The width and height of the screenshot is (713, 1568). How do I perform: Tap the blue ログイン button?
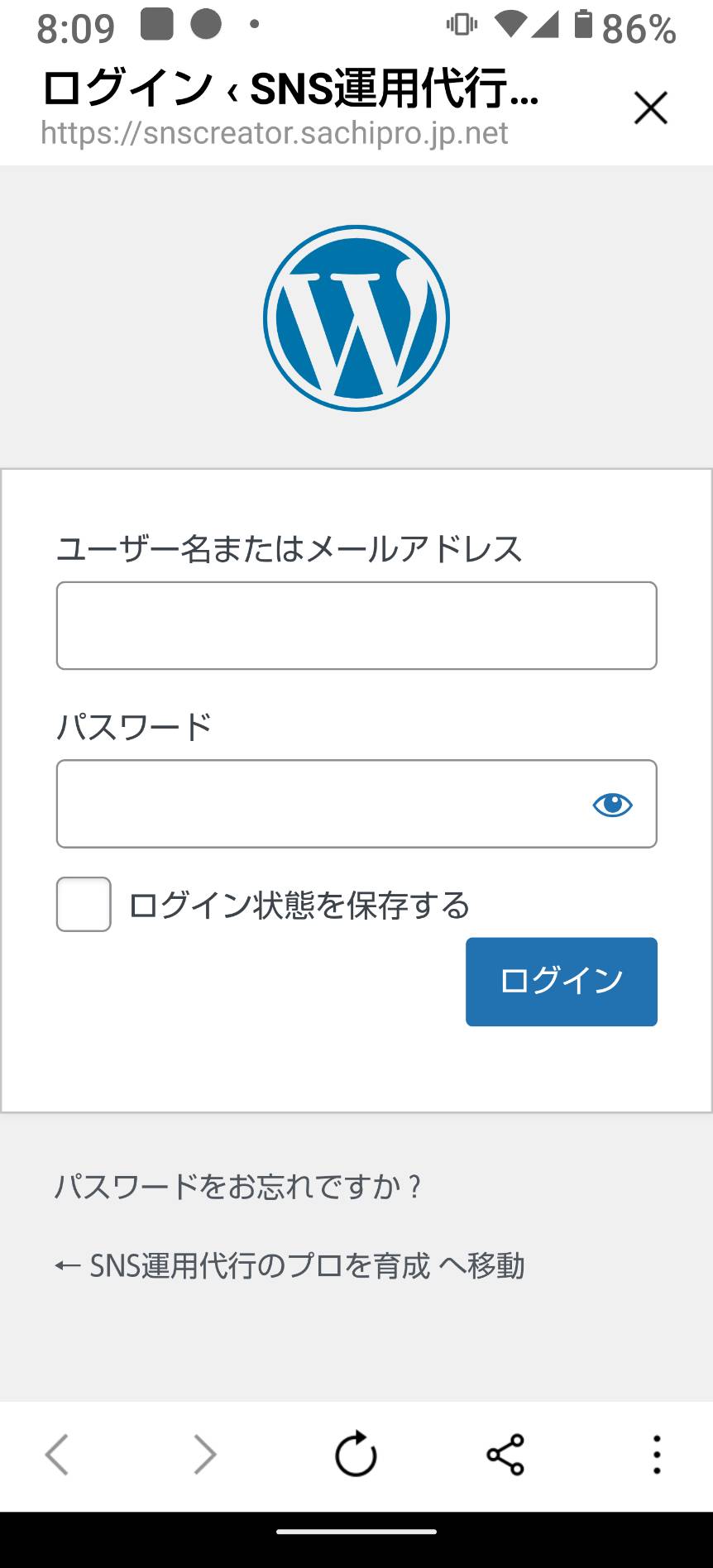point(562,982)
